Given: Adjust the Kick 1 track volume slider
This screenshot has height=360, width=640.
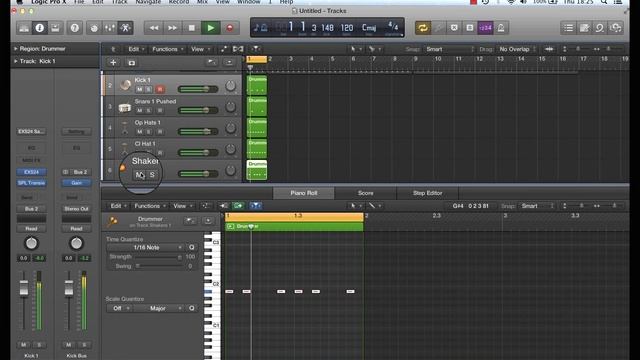Looking at the screenshot, I should (x=198, y=89).
